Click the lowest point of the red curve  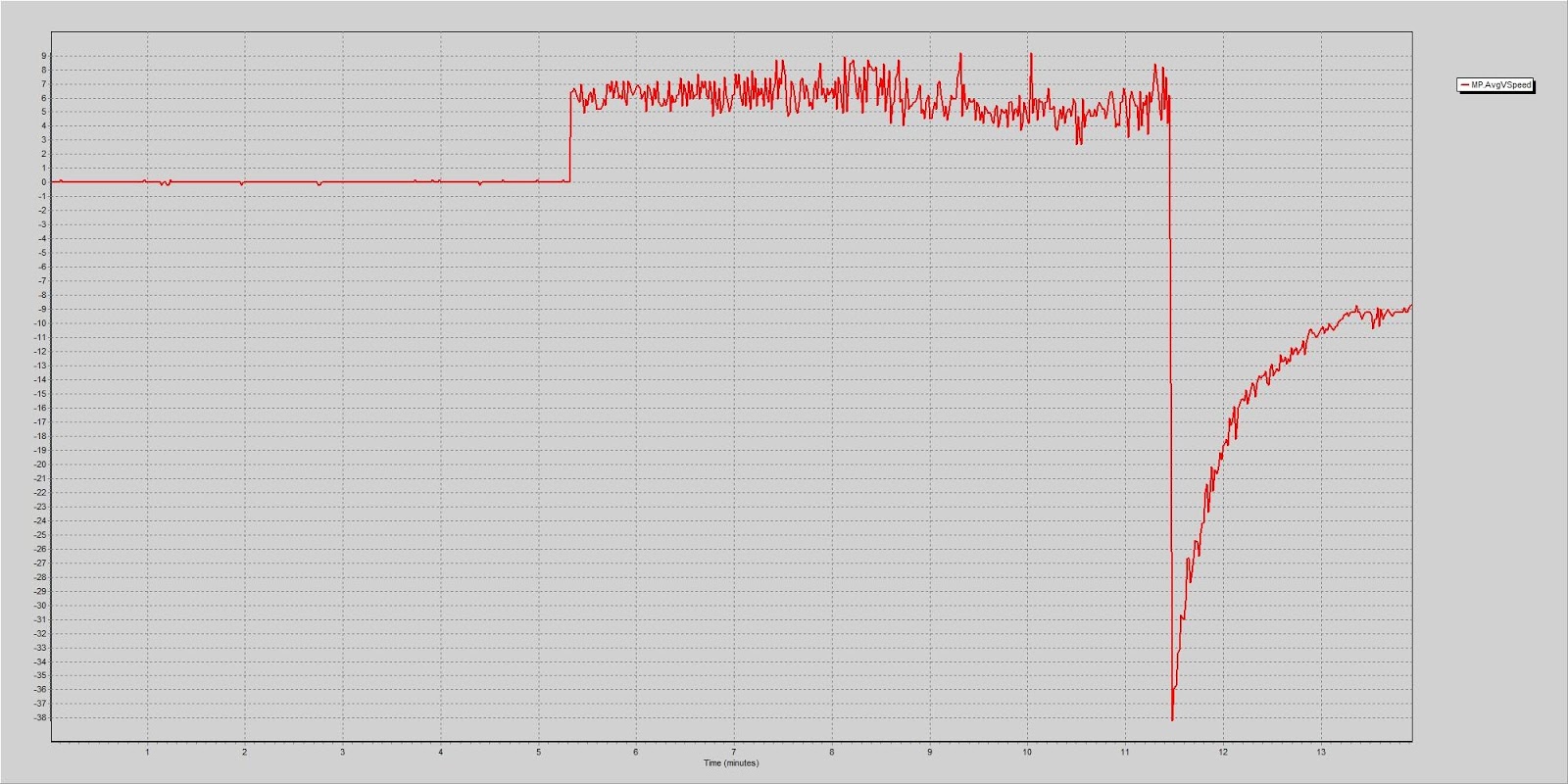point(1172,719)
